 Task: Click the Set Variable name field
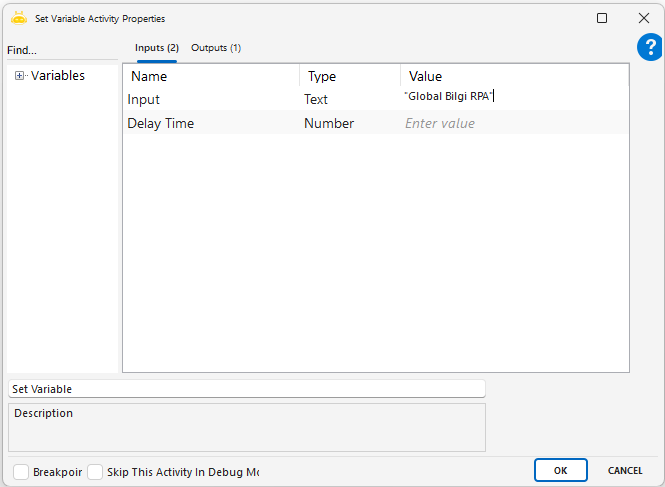tap(246, 389)
